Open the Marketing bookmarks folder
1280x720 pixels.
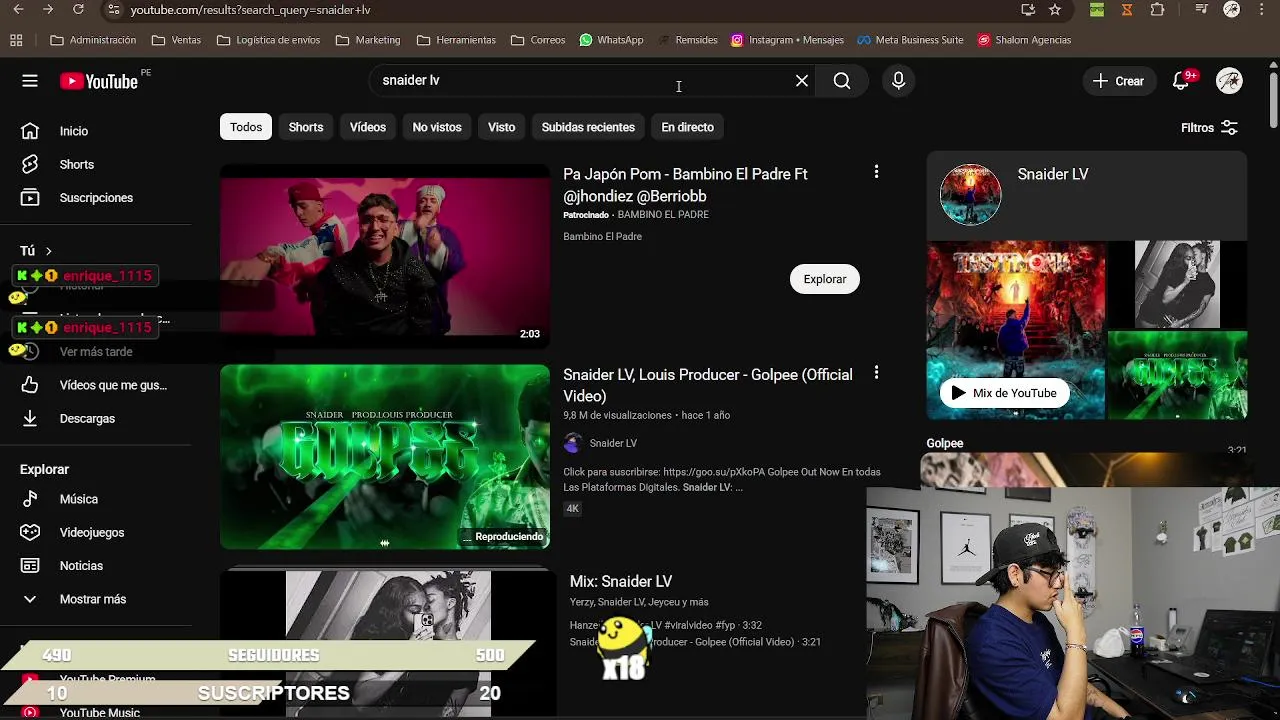(368, 40)
